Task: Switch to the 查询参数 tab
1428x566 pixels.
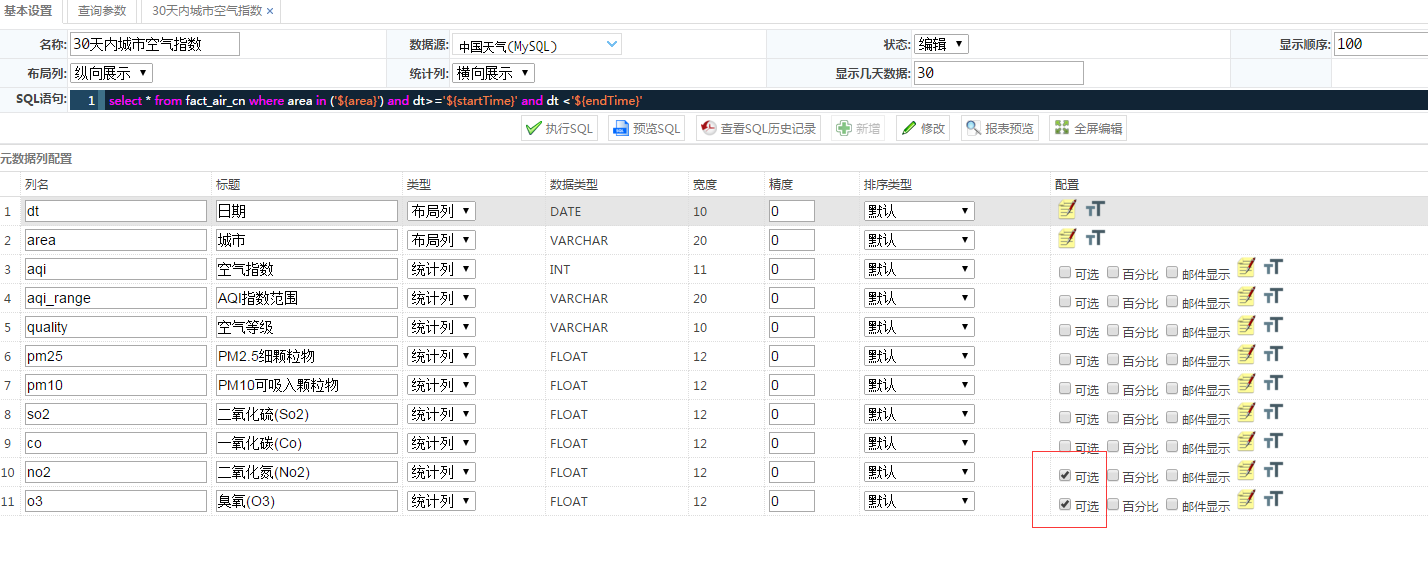Action: tap(103, 10)
